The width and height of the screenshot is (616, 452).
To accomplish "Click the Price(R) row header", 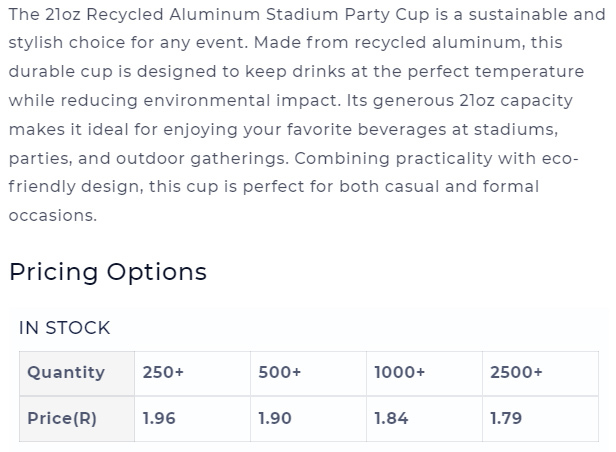I will click(x=77, y=419).
